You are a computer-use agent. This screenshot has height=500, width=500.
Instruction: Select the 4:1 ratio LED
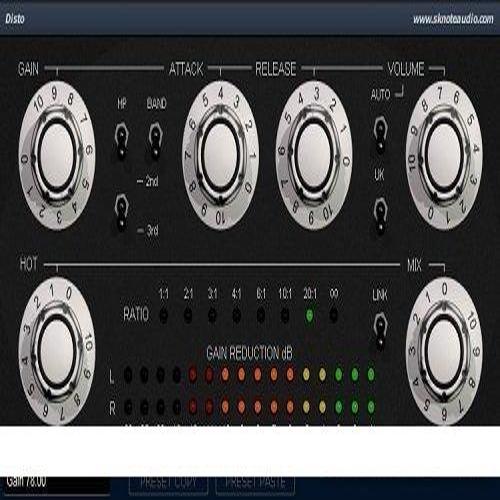pyautogui.click(x=236, y=315)
